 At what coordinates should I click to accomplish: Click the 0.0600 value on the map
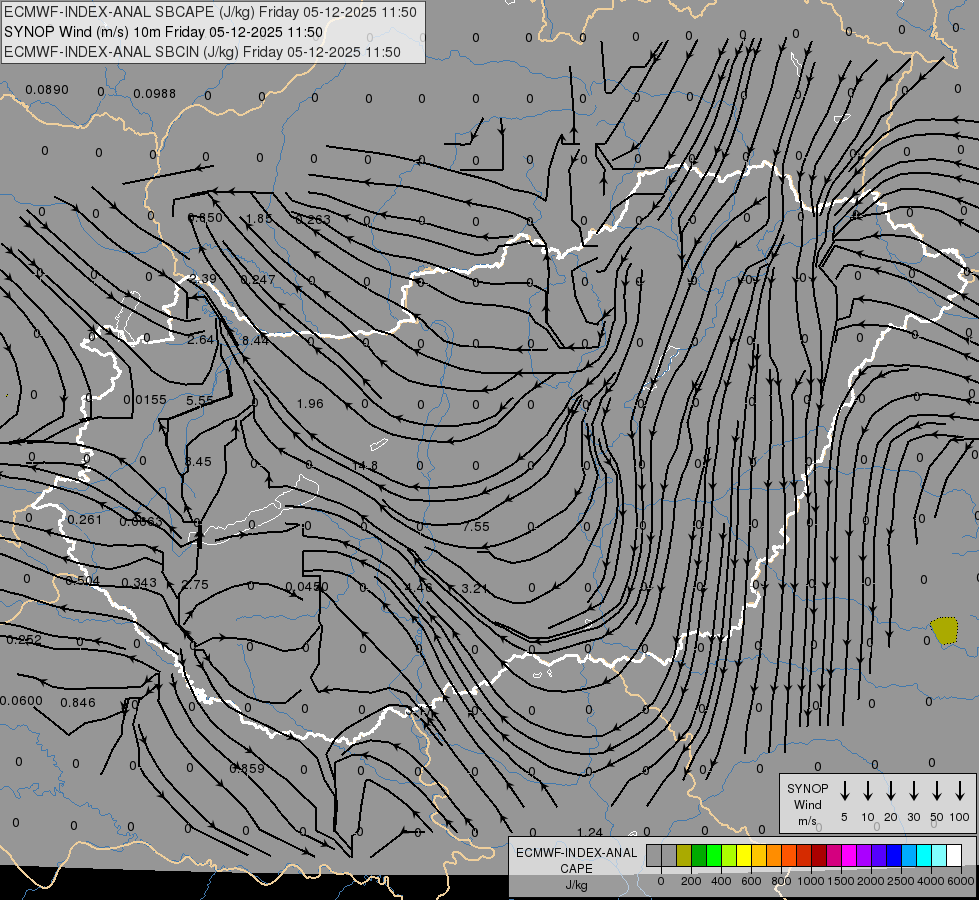click(21, 701)
